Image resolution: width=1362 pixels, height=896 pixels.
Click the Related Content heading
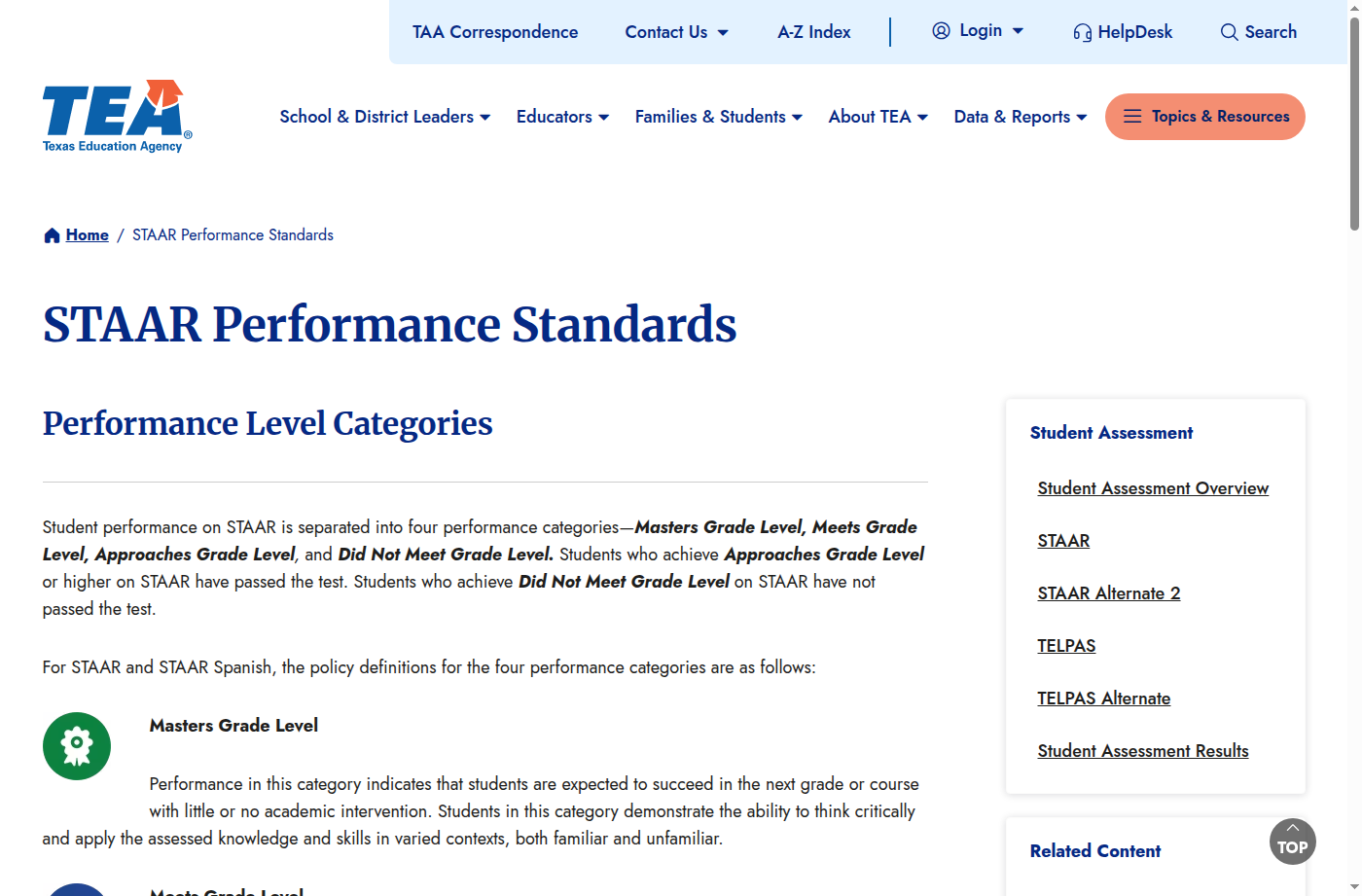(1095, 851)
